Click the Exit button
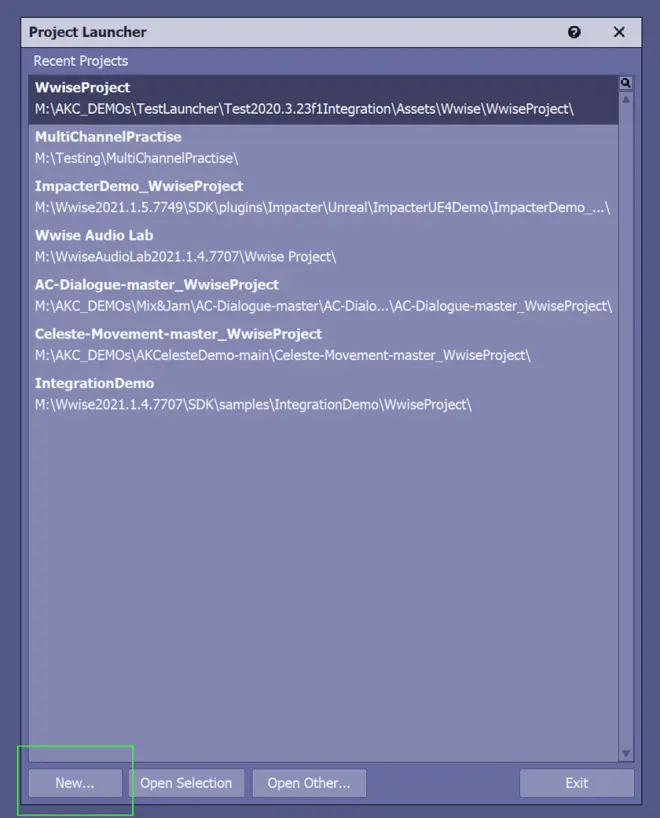The width and height of the screenshot is (660, 818). pos(577,783)
